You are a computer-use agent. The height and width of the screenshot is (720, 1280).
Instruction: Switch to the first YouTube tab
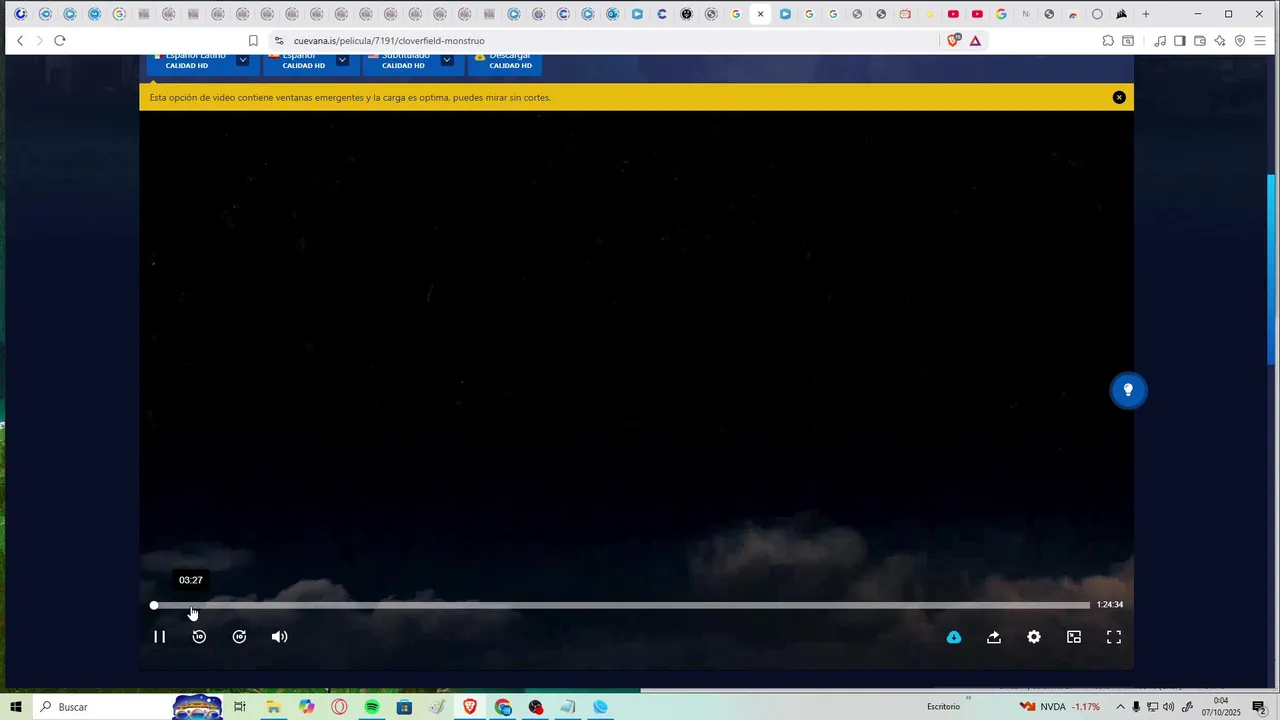[x=953, y=14]
